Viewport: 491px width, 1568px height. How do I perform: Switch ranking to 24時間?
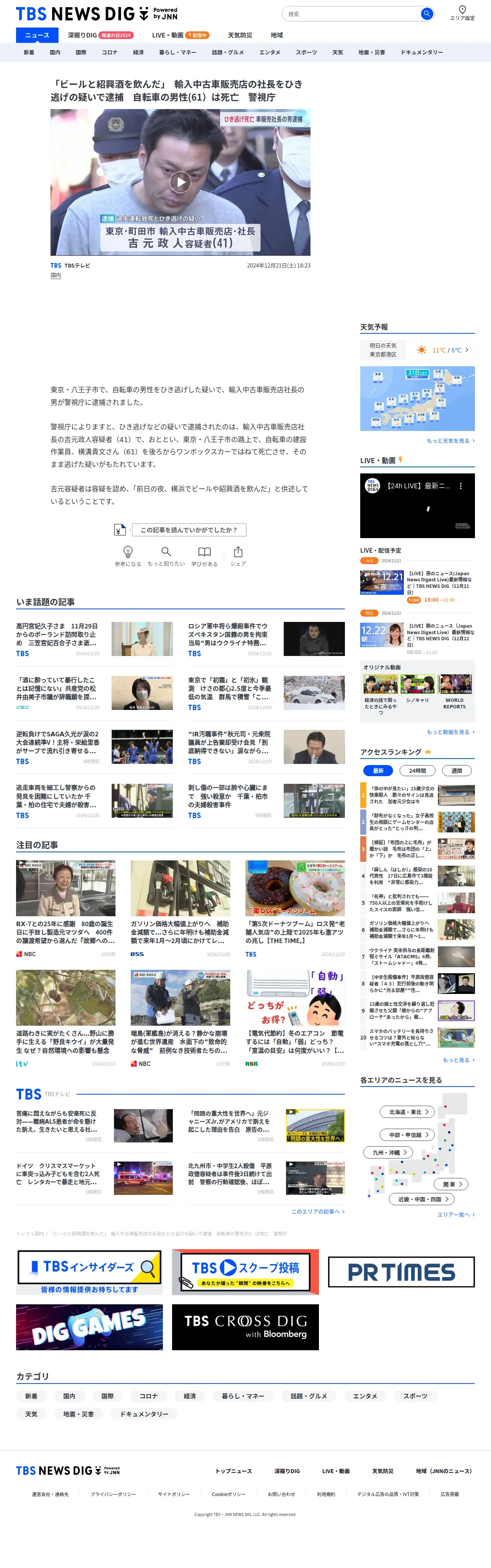click(x=417, y=771)
